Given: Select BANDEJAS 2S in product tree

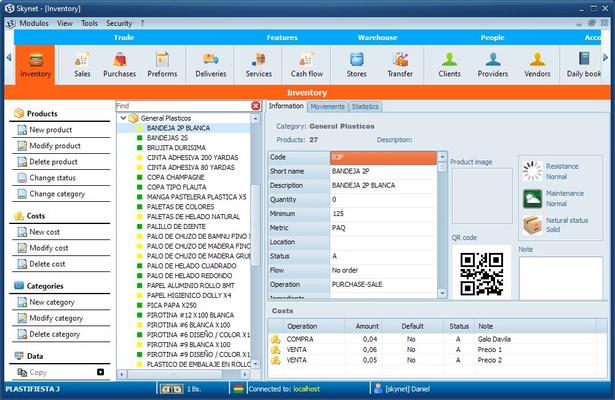Looking at the screenshot, I should coord(167,138).
